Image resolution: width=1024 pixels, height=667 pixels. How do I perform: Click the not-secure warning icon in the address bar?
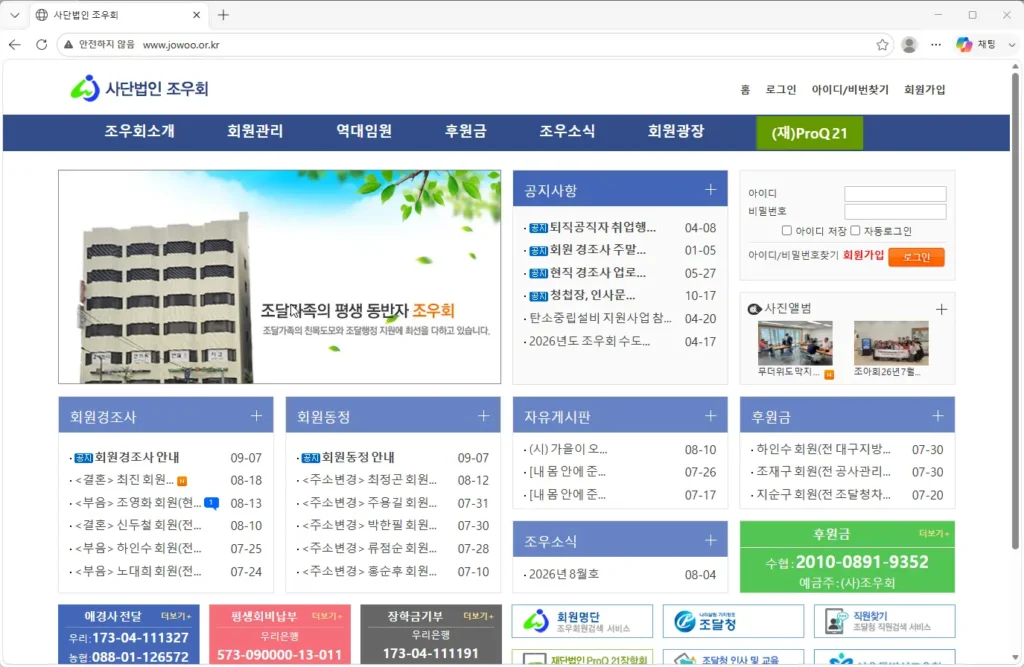click(69, 44)
